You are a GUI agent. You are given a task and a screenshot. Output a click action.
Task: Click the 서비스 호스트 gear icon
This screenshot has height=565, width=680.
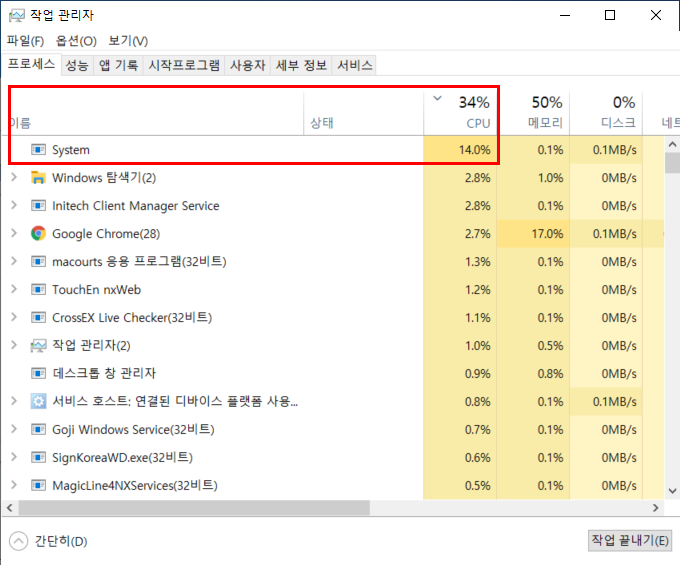click(x=38, y=401)
